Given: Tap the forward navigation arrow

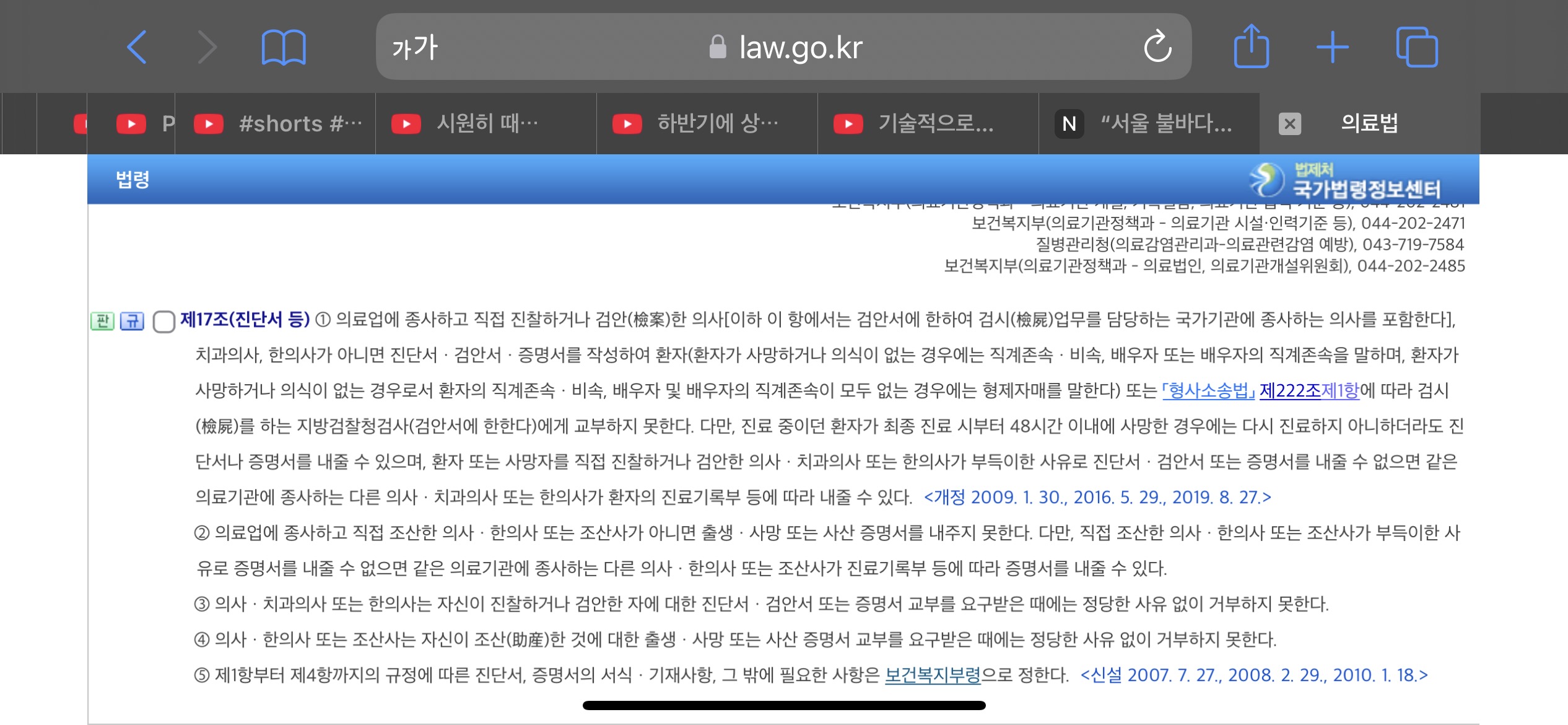Looking at the screenshot, I should pos(207,47).
